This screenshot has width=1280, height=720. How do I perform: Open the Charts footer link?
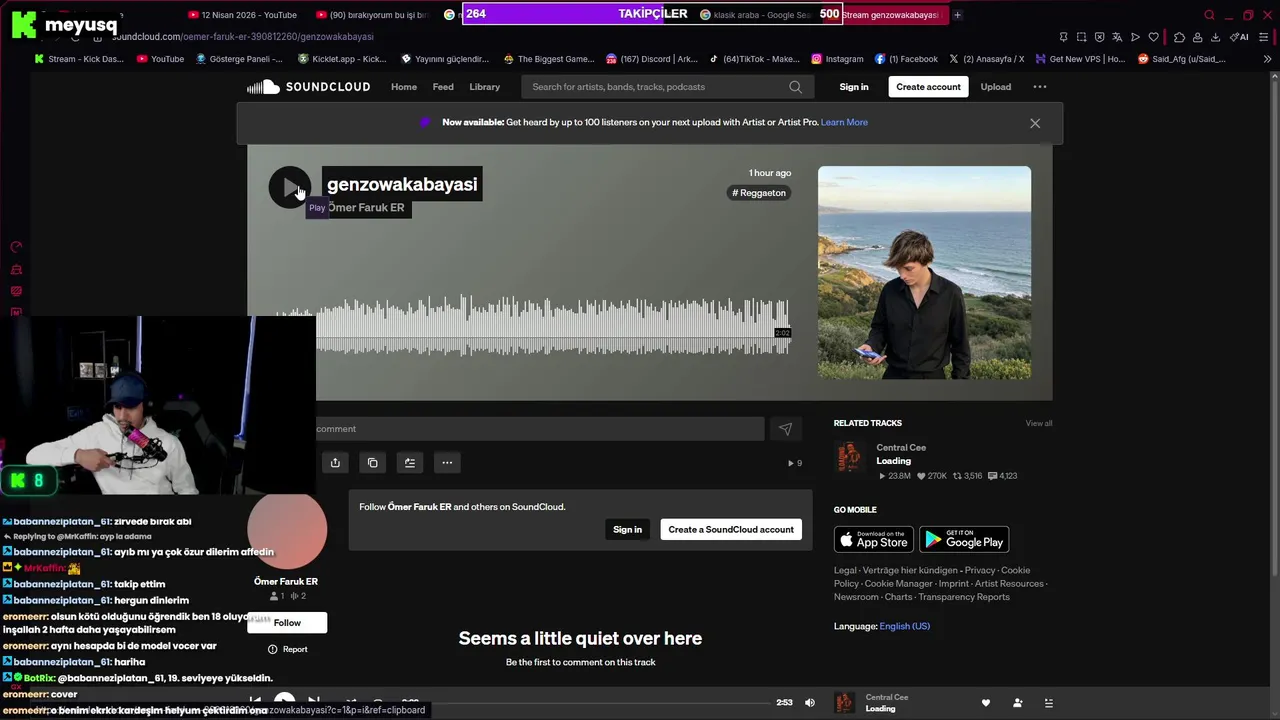898,597
